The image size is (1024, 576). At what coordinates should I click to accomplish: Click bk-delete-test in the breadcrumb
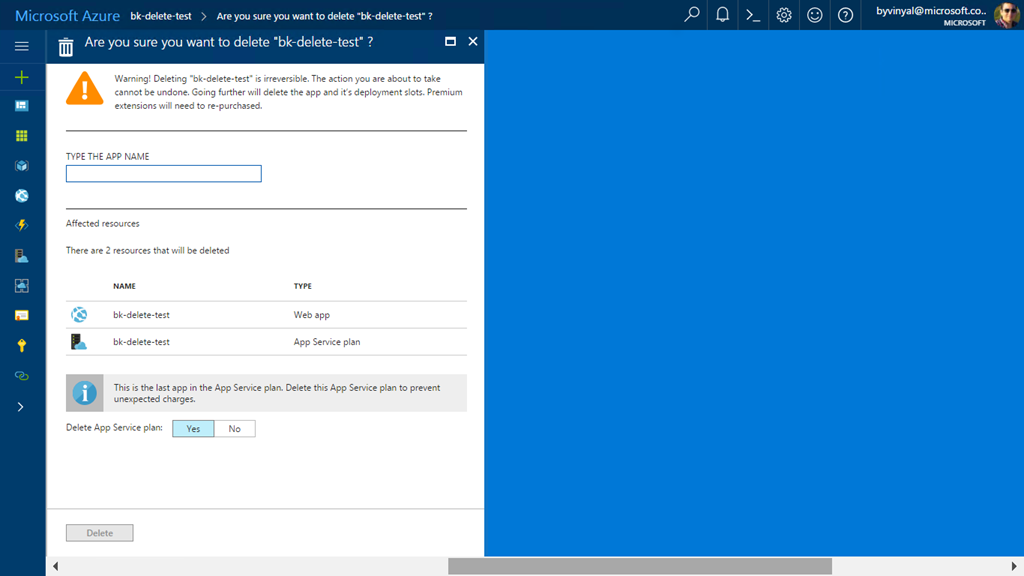click(161, 16)
